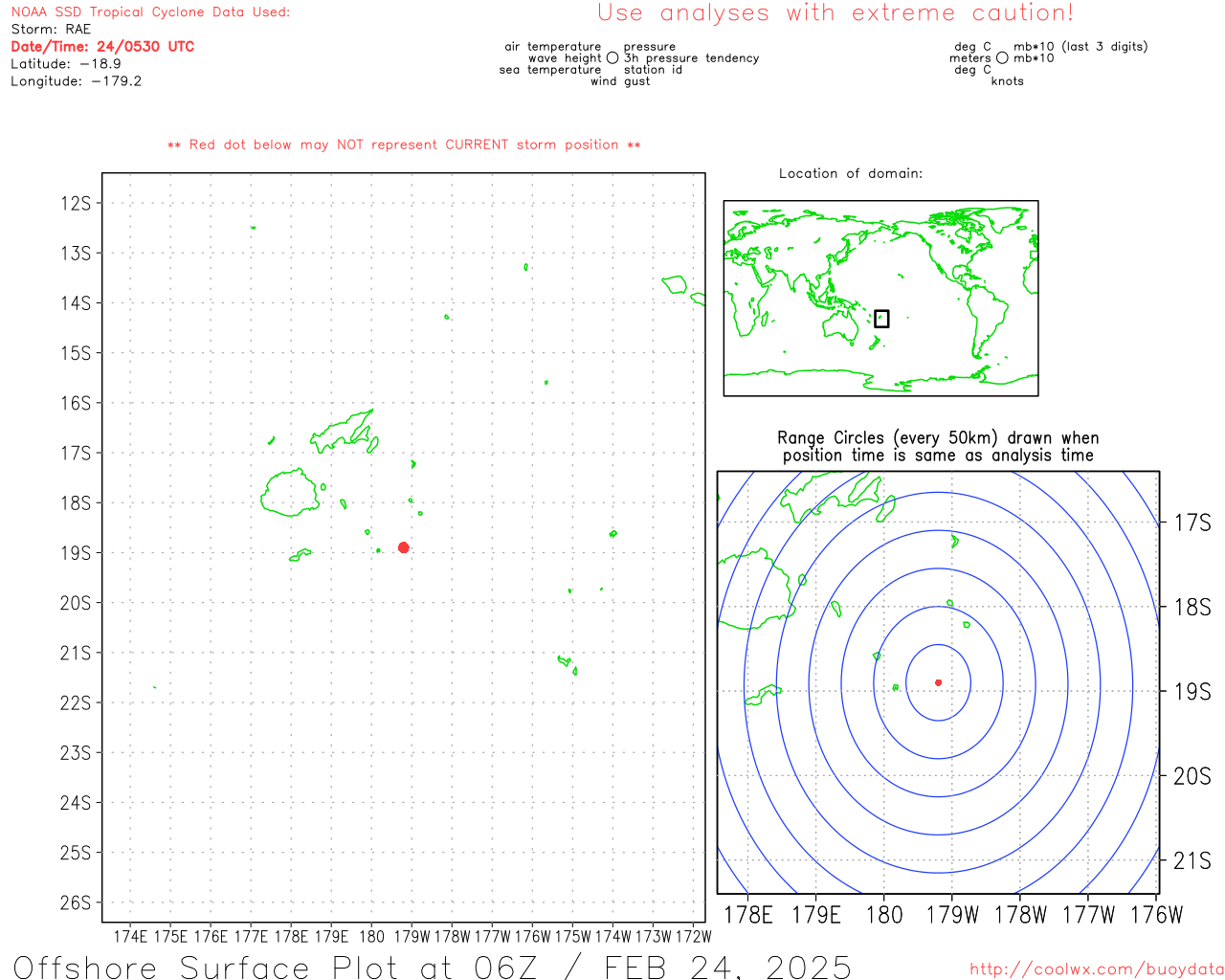The image size is (1225, 980).
Task: Click the '180' longitude label on main map
Action: [x=371, y=937]
